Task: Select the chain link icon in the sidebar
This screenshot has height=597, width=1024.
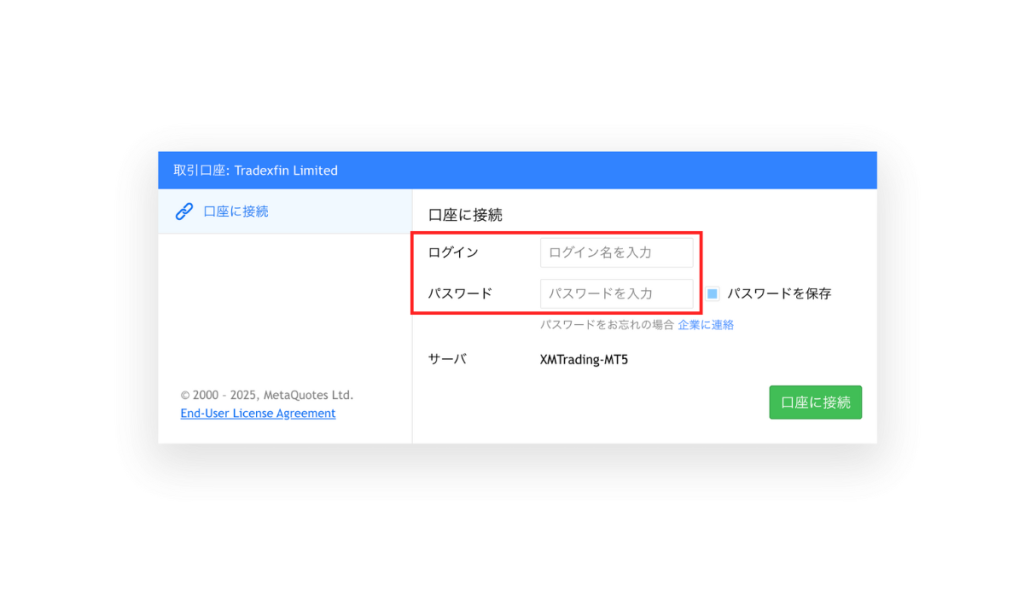Action: 184,212
